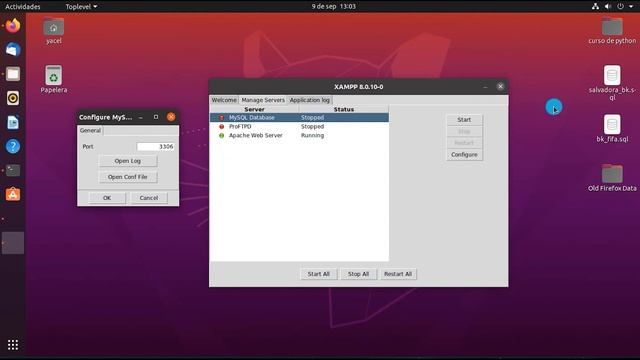
Task: Click the Open Conf File button
Action: (x=128, y=177)
